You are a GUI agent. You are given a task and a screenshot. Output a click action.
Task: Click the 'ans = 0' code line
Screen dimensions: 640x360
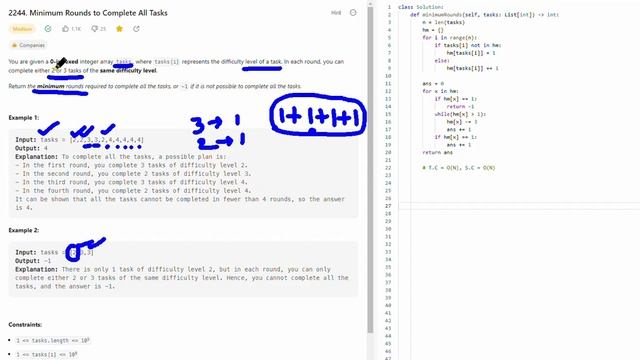tap(433, 83)
